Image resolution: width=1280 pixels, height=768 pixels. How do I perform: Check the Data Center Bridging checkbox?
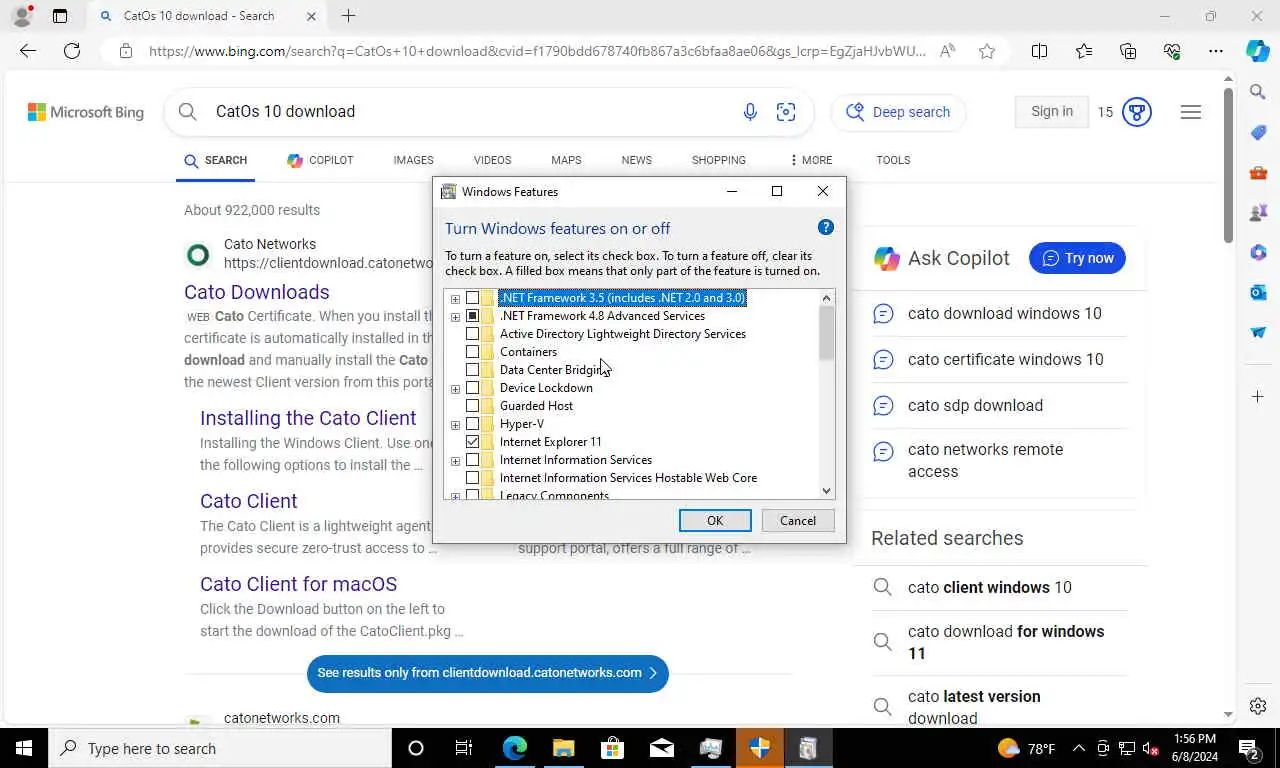tap(472, 370)
